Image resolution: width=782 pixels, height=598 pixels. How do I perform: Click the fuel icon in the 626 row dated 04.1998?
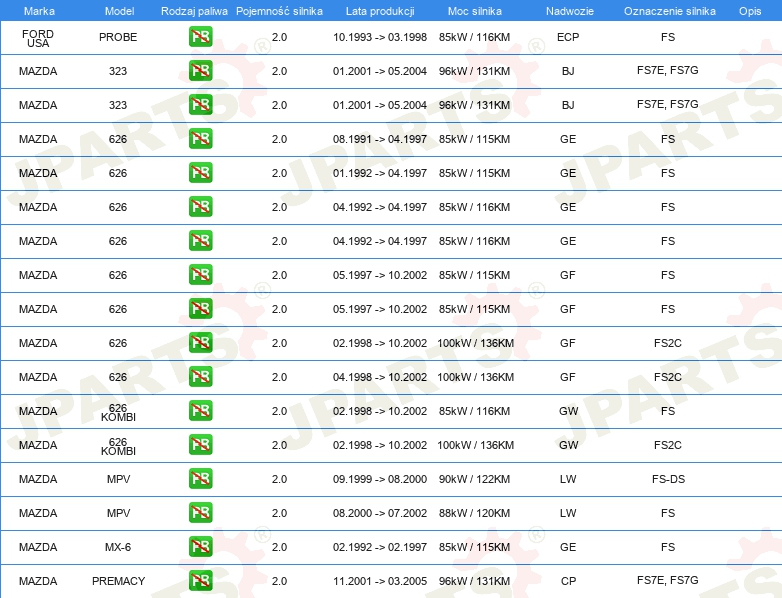(200, 377)
